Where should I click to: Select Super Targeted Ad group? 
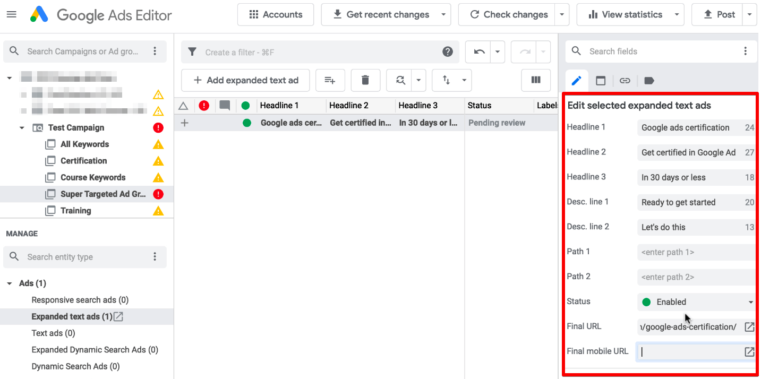click(103, 194)
